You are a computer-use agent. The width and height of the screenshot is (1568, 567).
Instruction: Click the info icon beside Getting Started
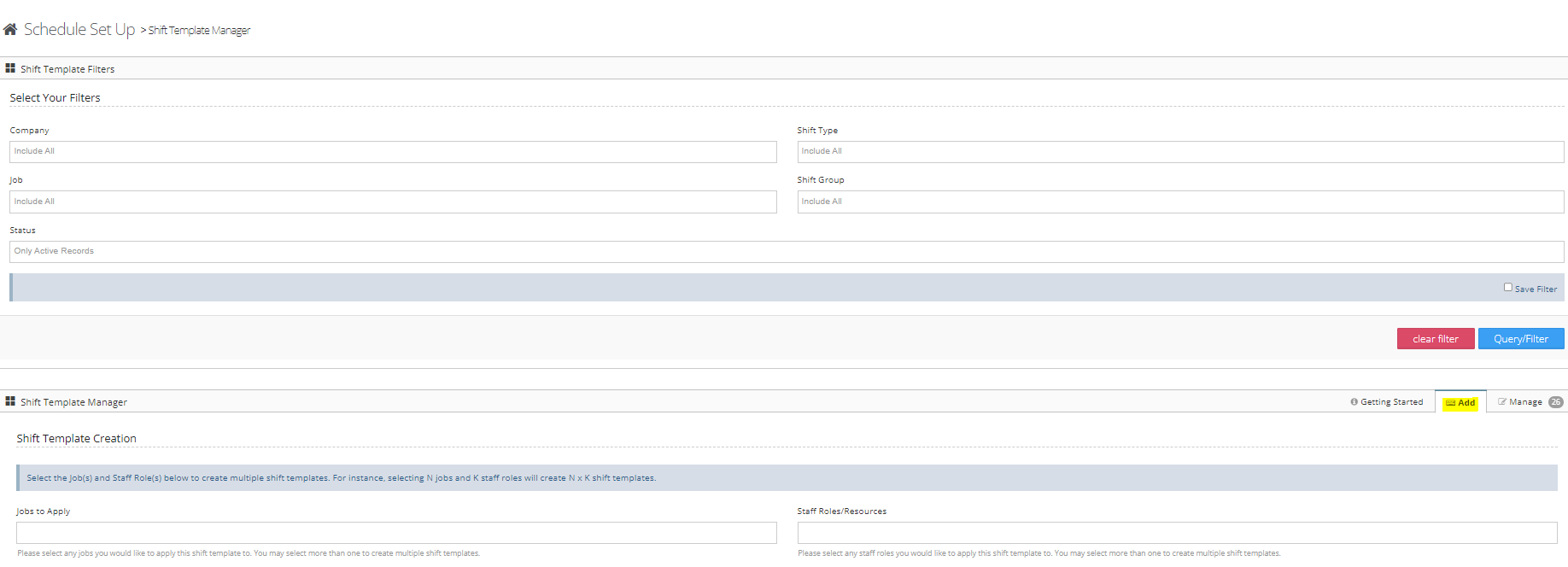(1354, 402)
